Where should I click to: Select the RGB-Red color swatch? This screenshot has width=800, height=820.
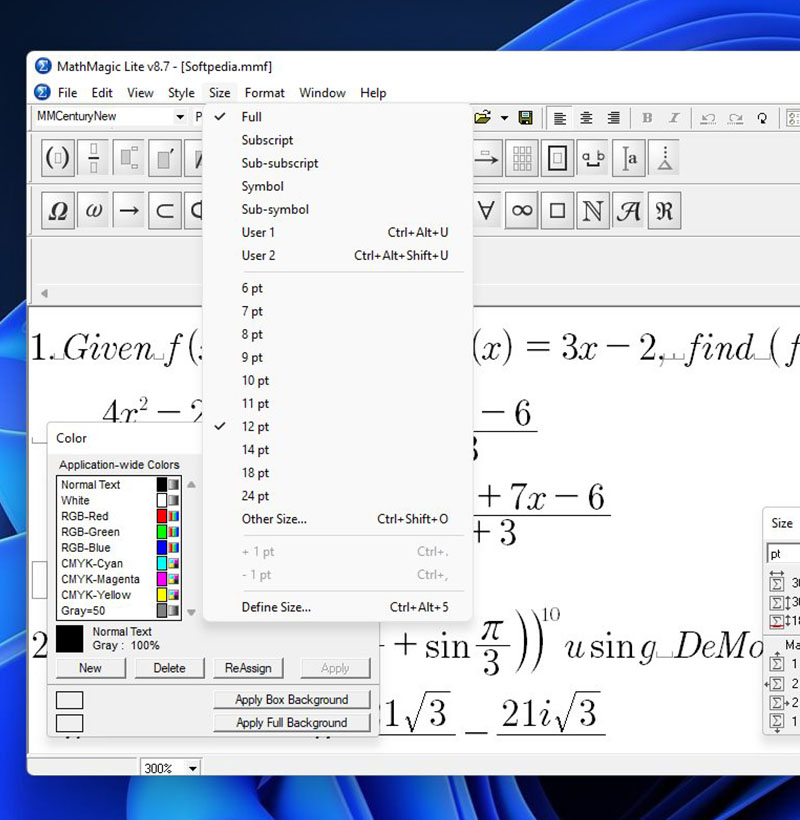pos(161,516)
